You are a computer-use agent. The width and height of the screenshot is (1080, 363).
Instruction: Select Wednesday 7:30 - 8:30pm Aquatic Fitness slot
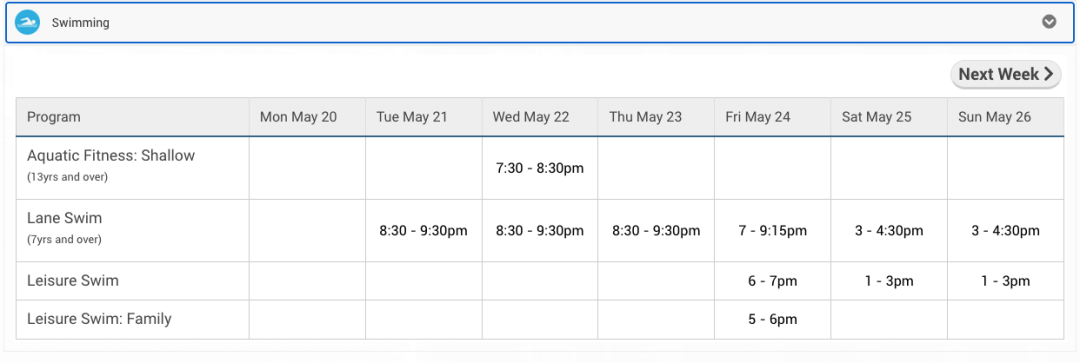click(540, 168)
